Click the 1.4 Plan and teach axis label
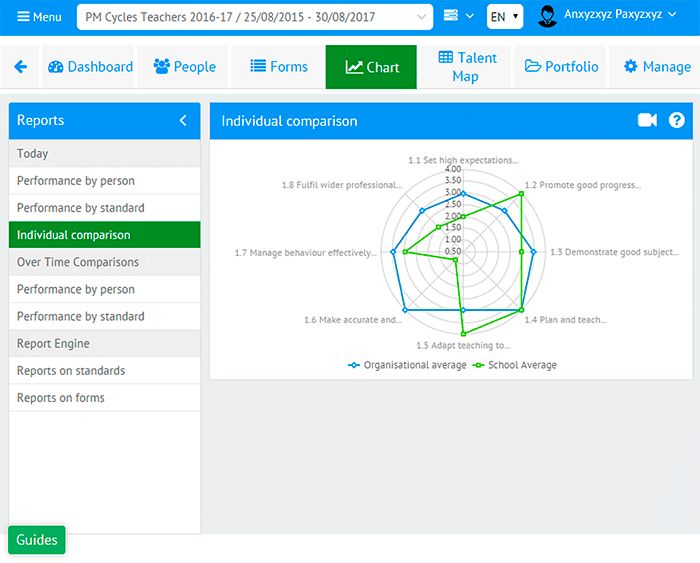Image resolution: width=700 pixels, height=563 pixels. tap(566, 320)
